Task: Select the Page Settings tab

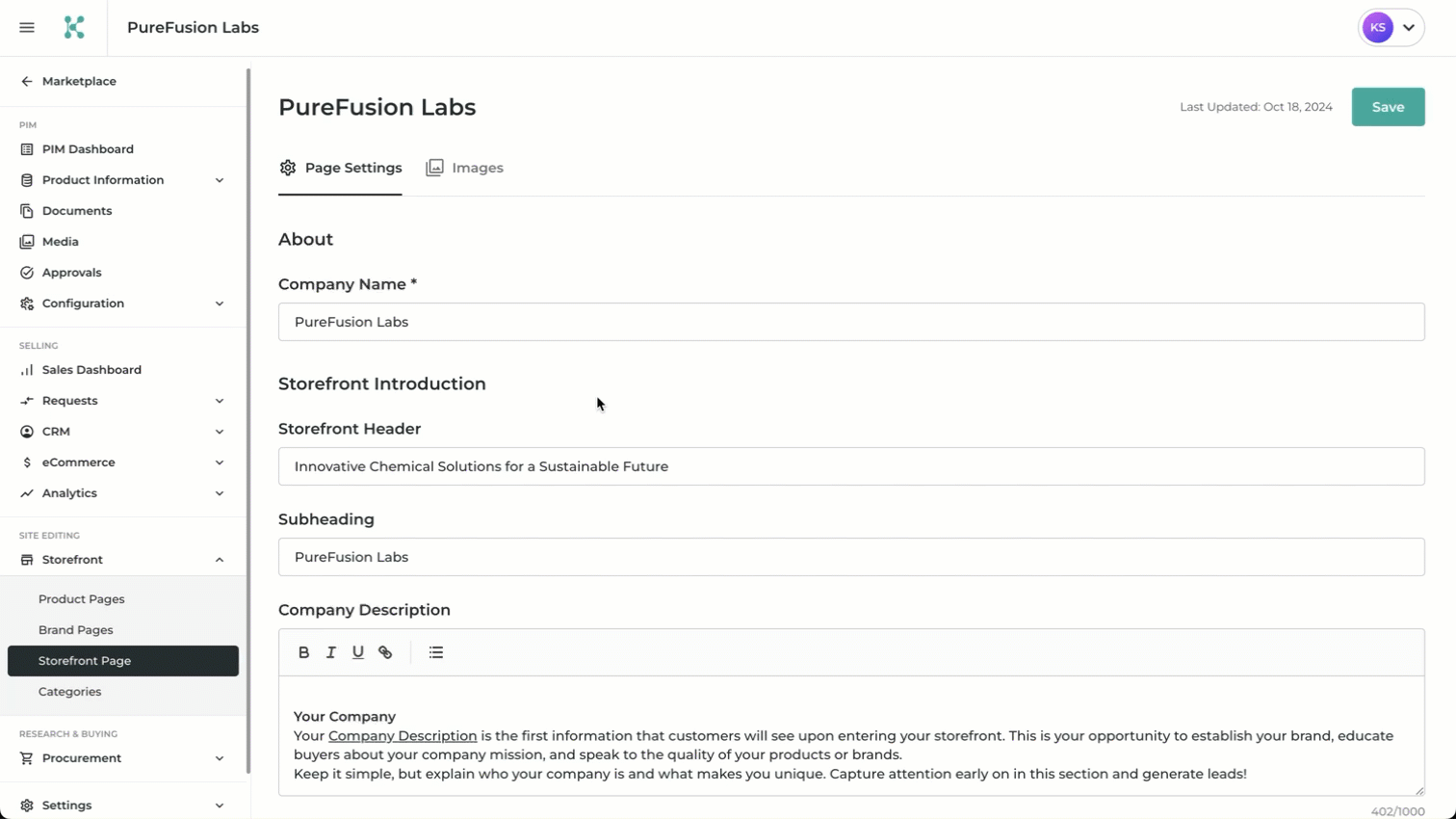Action: [x=341, y=168]
